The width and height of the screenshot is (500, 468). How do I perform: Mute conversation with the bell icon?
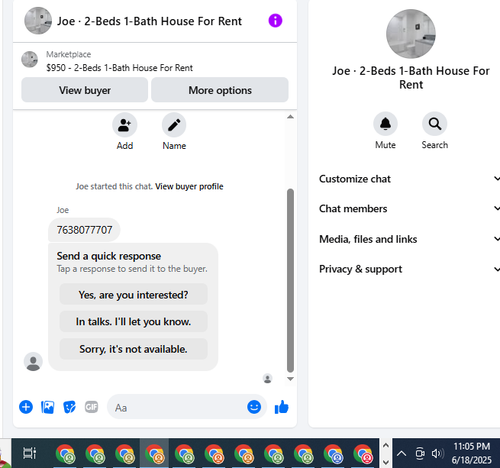(x=385, y=124)
